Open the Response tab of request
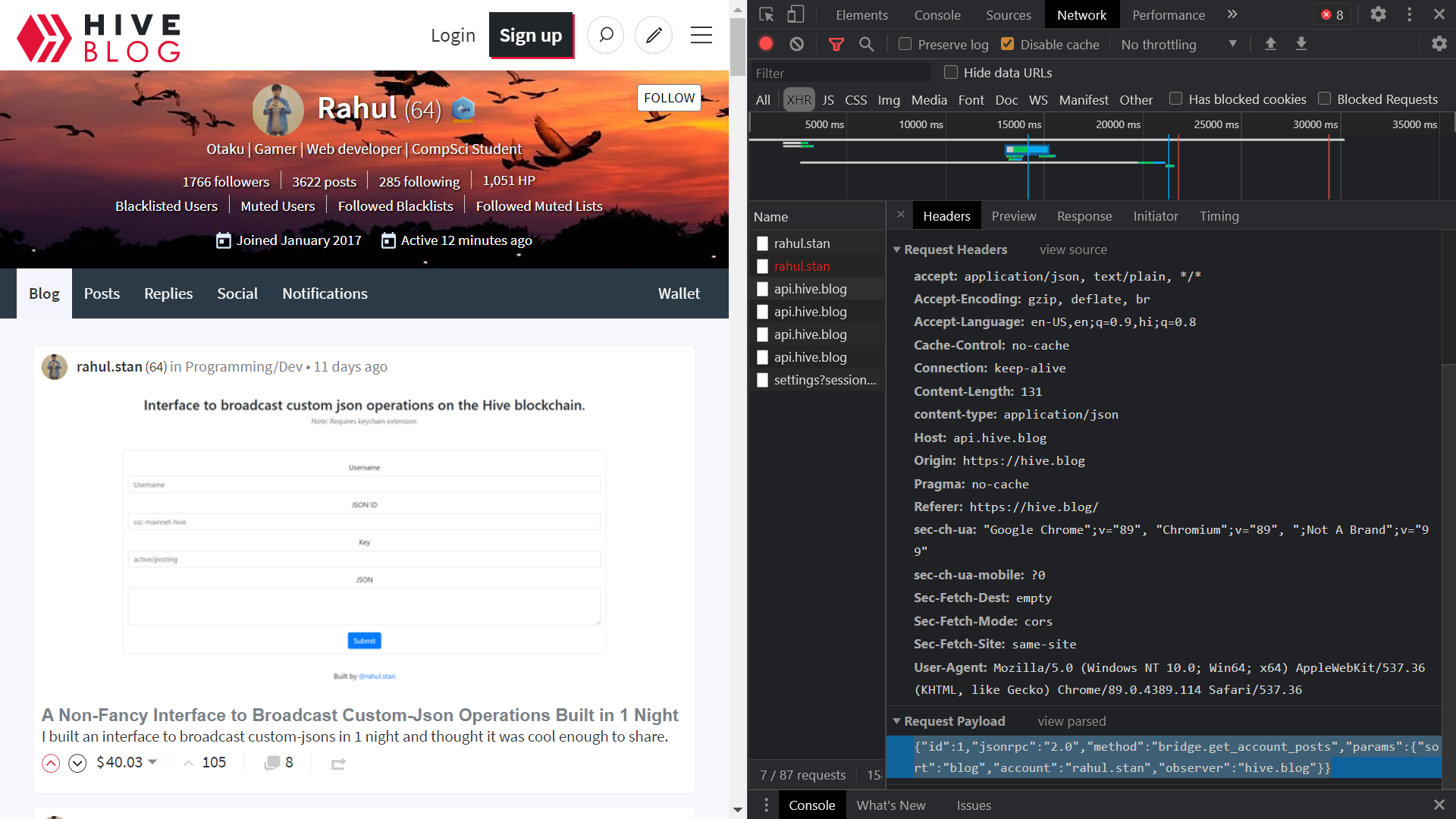The width and height of the screenshot is (1456, 819). [x=1084, y=216]
